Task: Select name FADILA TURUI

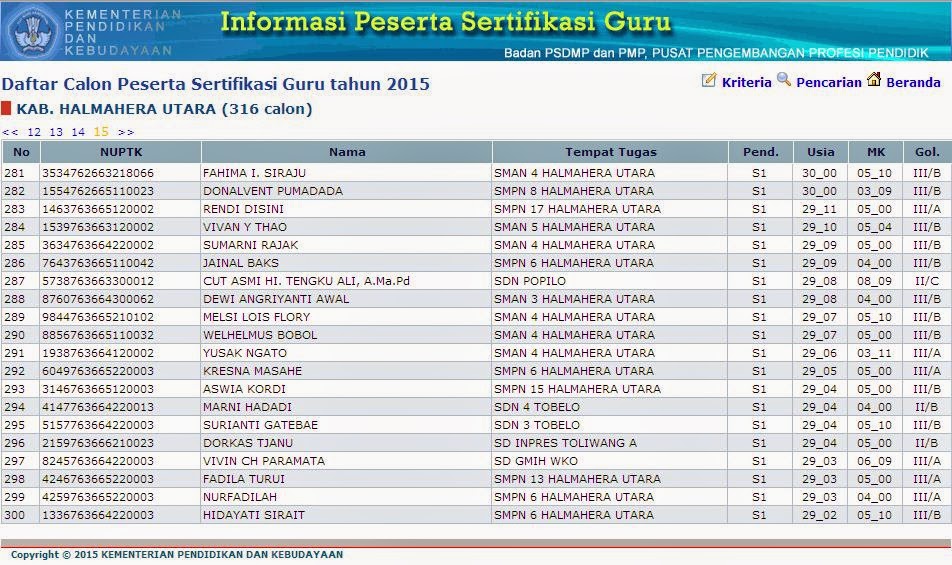Action: (243, 479)
